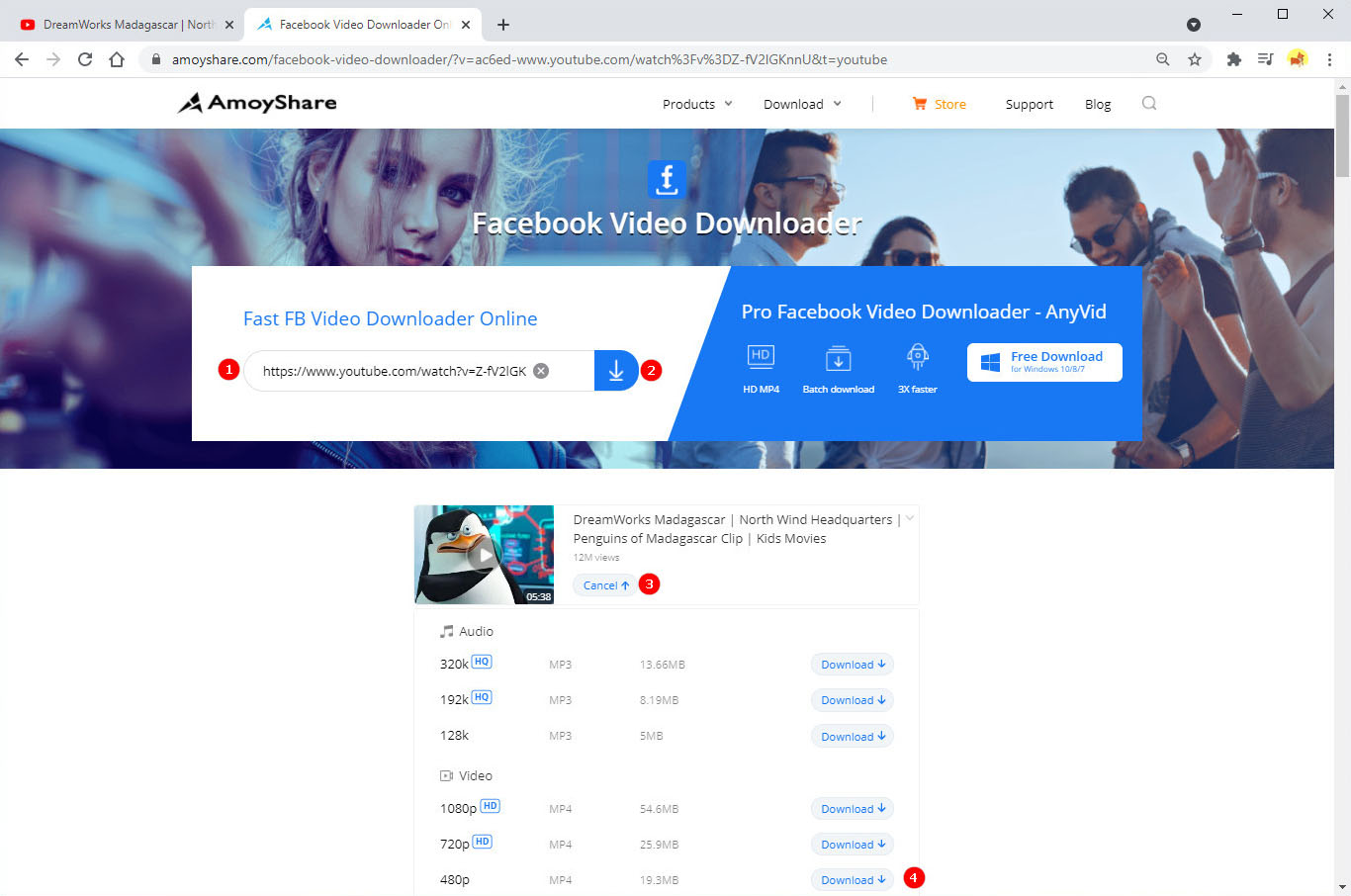Close the Facebook Video Downloader tab

point(466,25)
